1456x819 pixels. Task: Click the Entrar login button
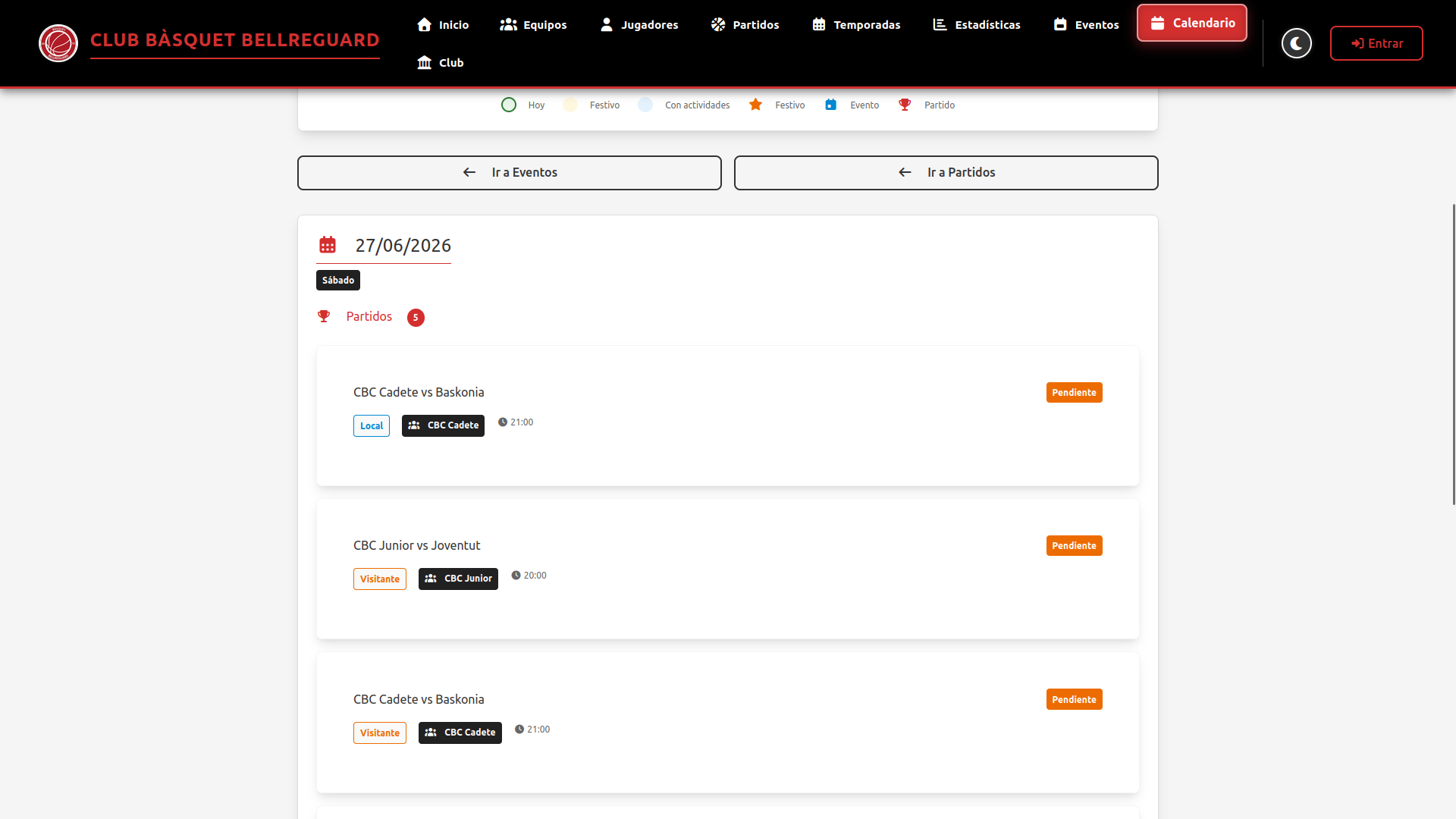(1376, 43)
